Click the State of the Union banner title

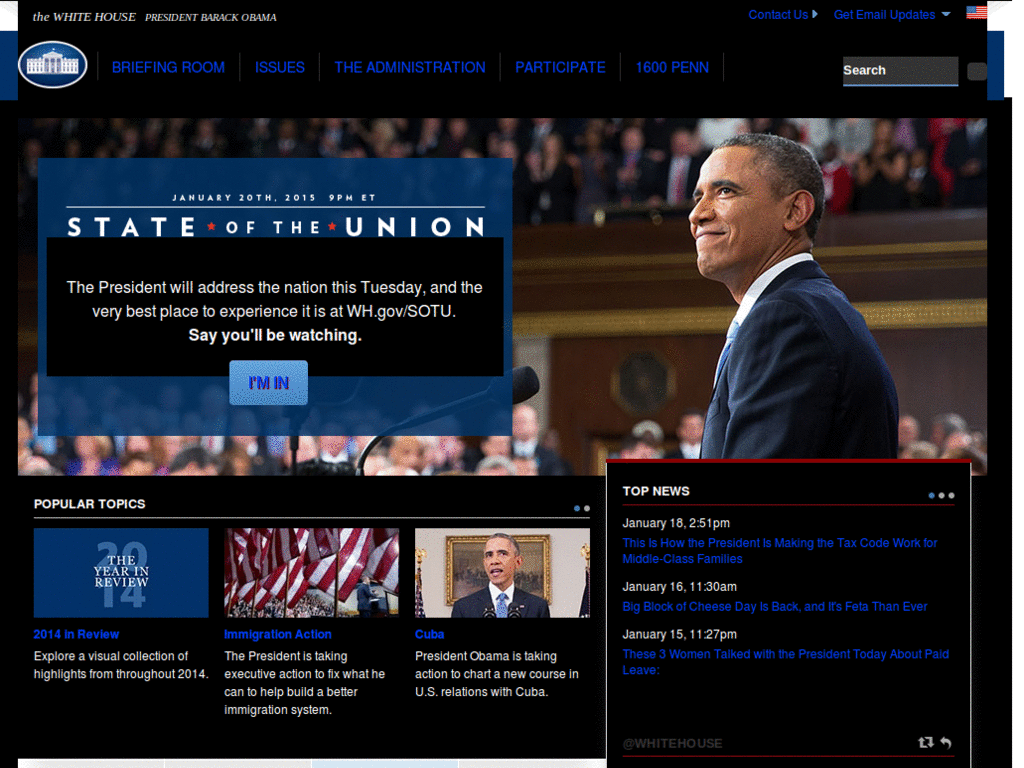276,227
